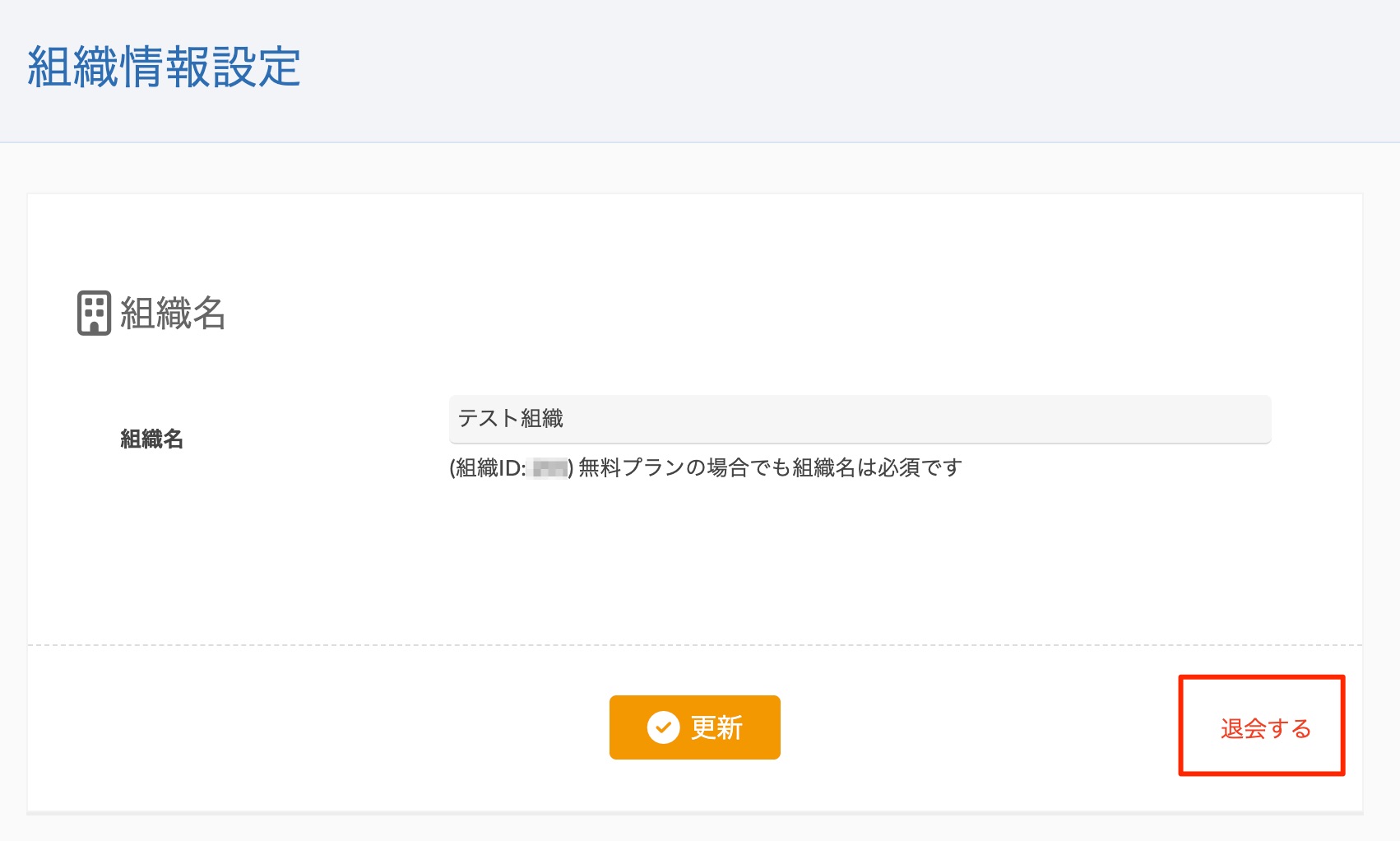
Task: Select the テスト組織 text in the field
Action: [x=510, y=418]
